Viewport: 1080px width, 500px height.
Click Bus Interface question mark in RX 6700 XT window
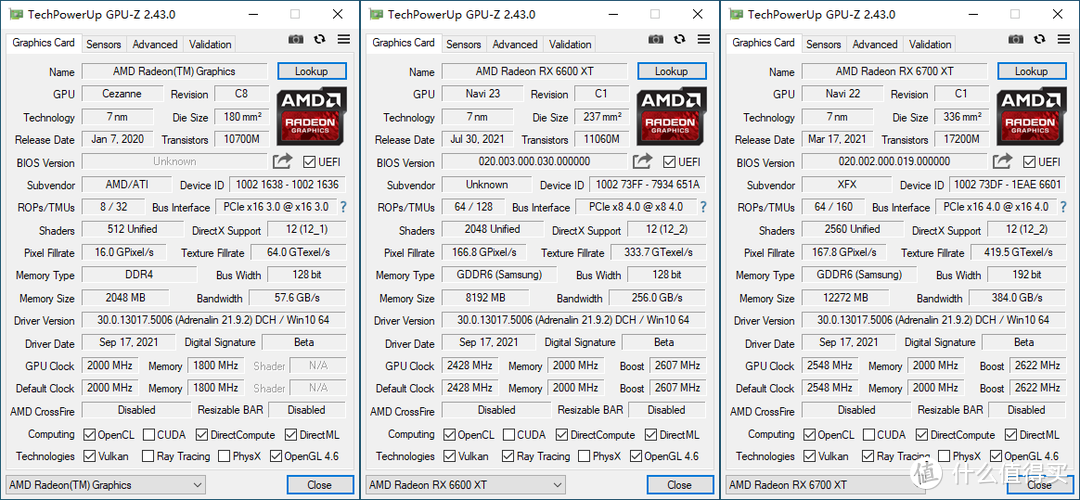[1063, 207]
